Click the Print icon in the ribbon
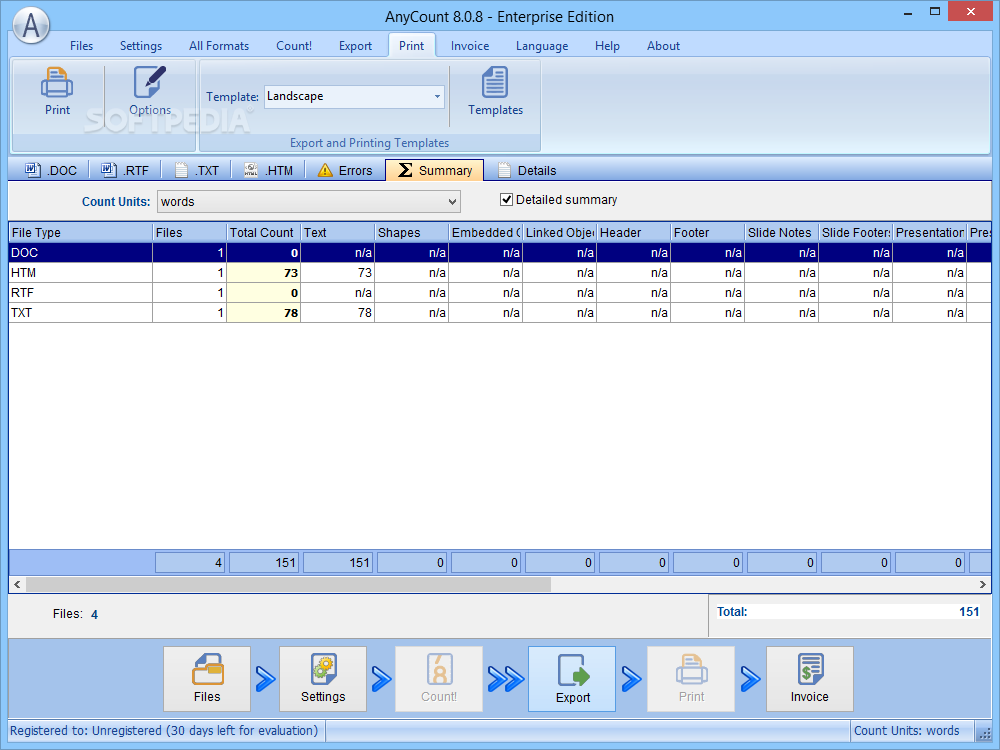This screenshot has height=750, width=1000. coord(57,92)
